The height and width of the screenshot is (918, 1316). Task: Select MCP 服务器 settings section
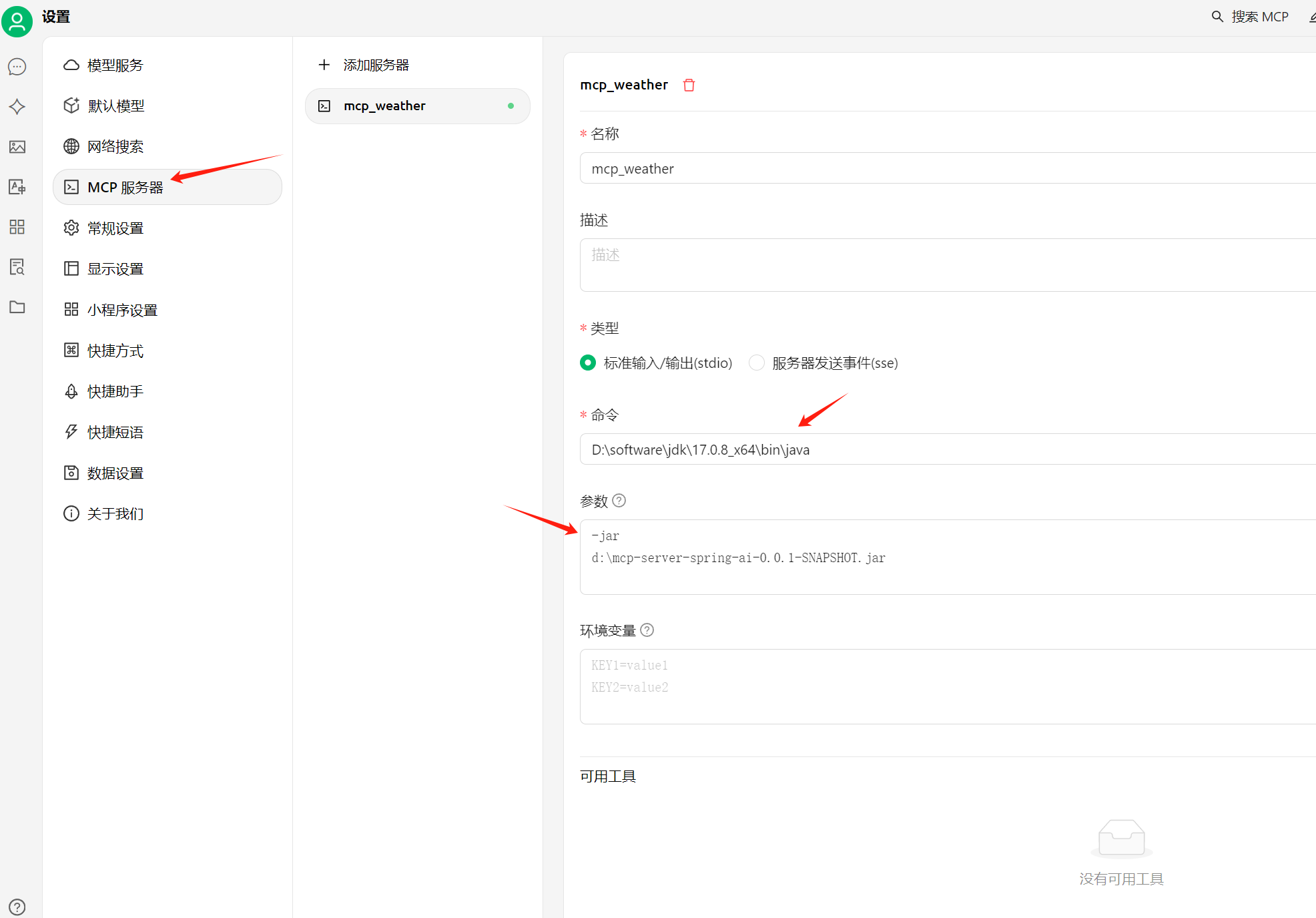coord(168,187)
